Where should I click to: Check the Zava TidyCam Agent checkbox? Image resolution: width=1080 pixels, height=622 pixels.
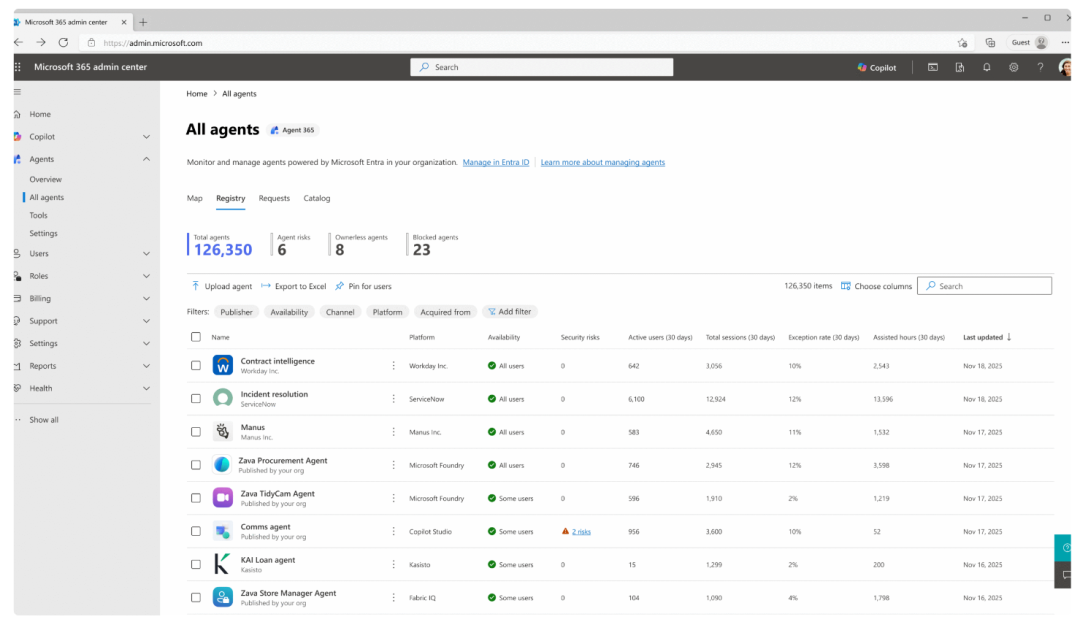196,498
